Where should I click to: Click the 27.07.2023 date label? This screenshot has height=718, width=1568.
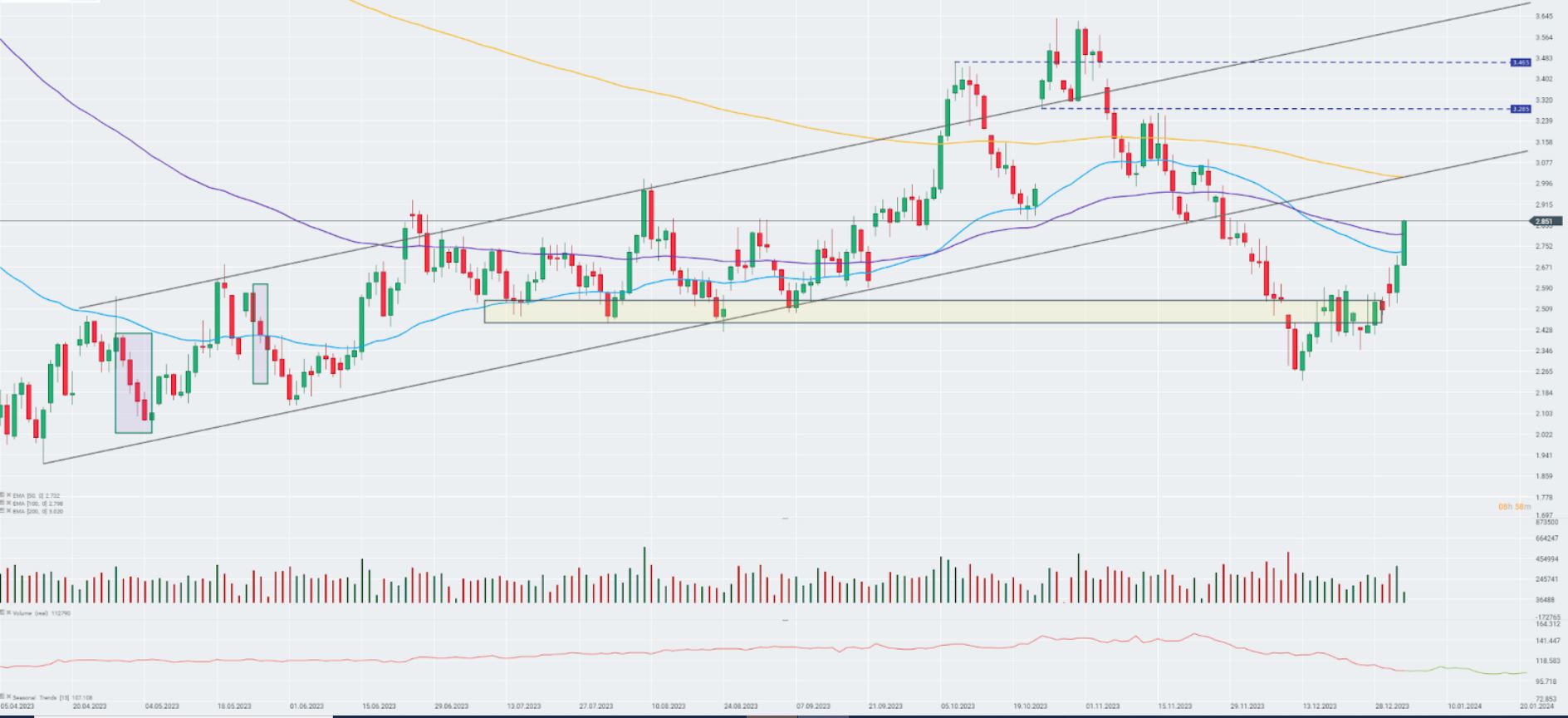[596, 706]
